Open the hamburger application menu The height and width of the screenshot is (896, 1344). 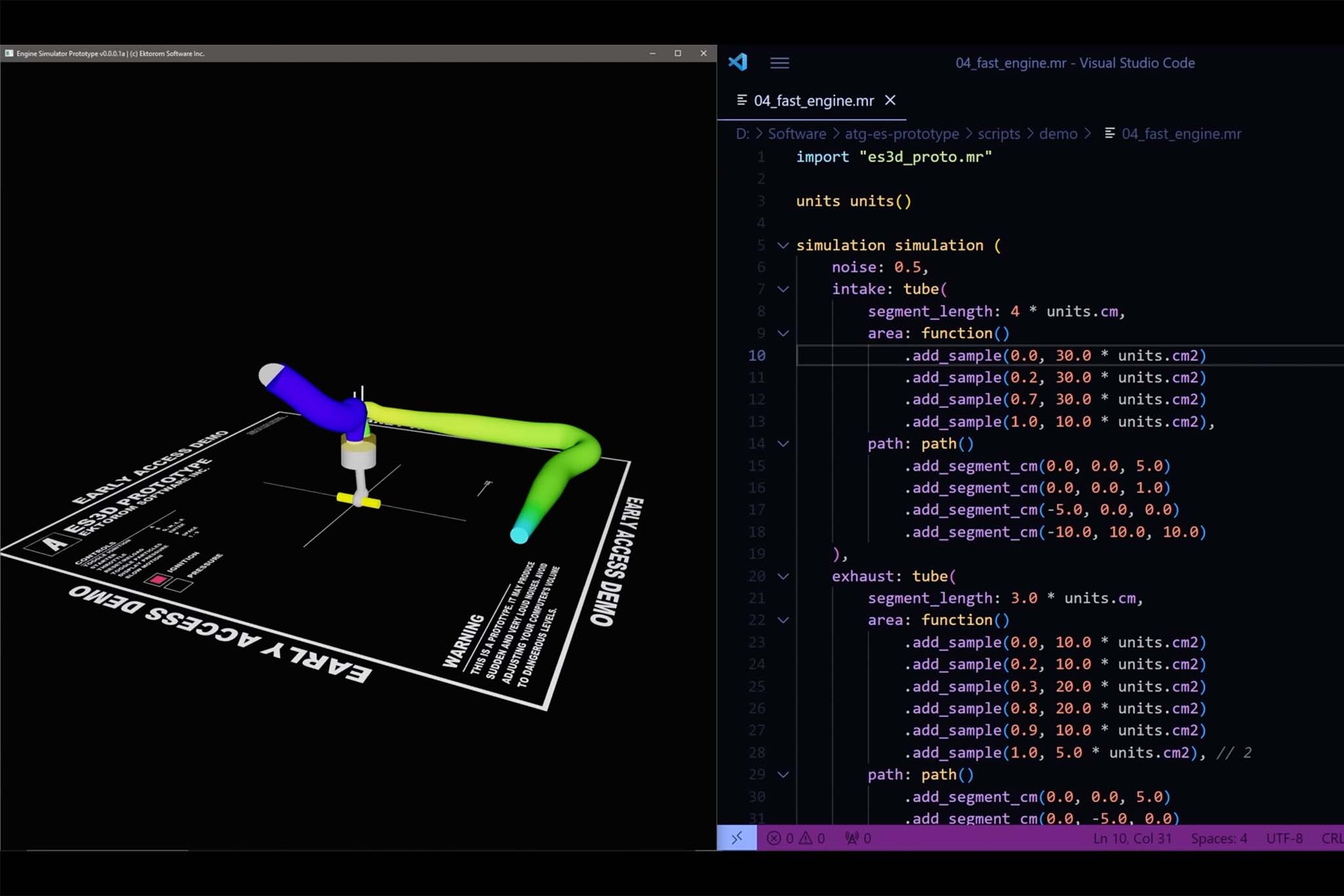tap(779, 63)
